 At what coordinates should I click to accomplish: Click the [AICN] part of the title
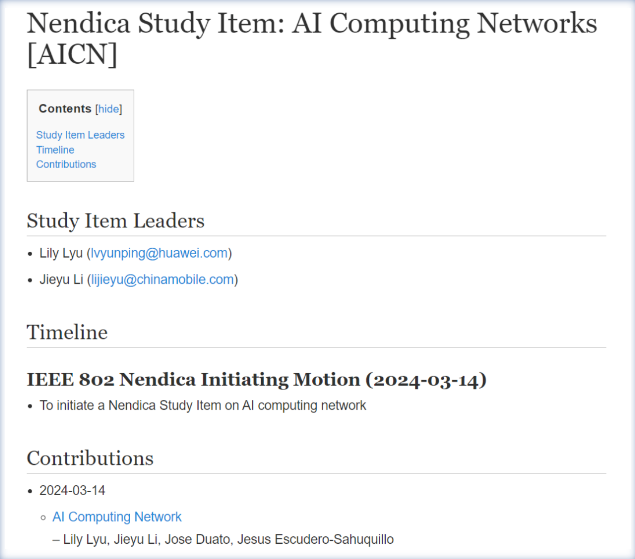[x=72, y=54]
